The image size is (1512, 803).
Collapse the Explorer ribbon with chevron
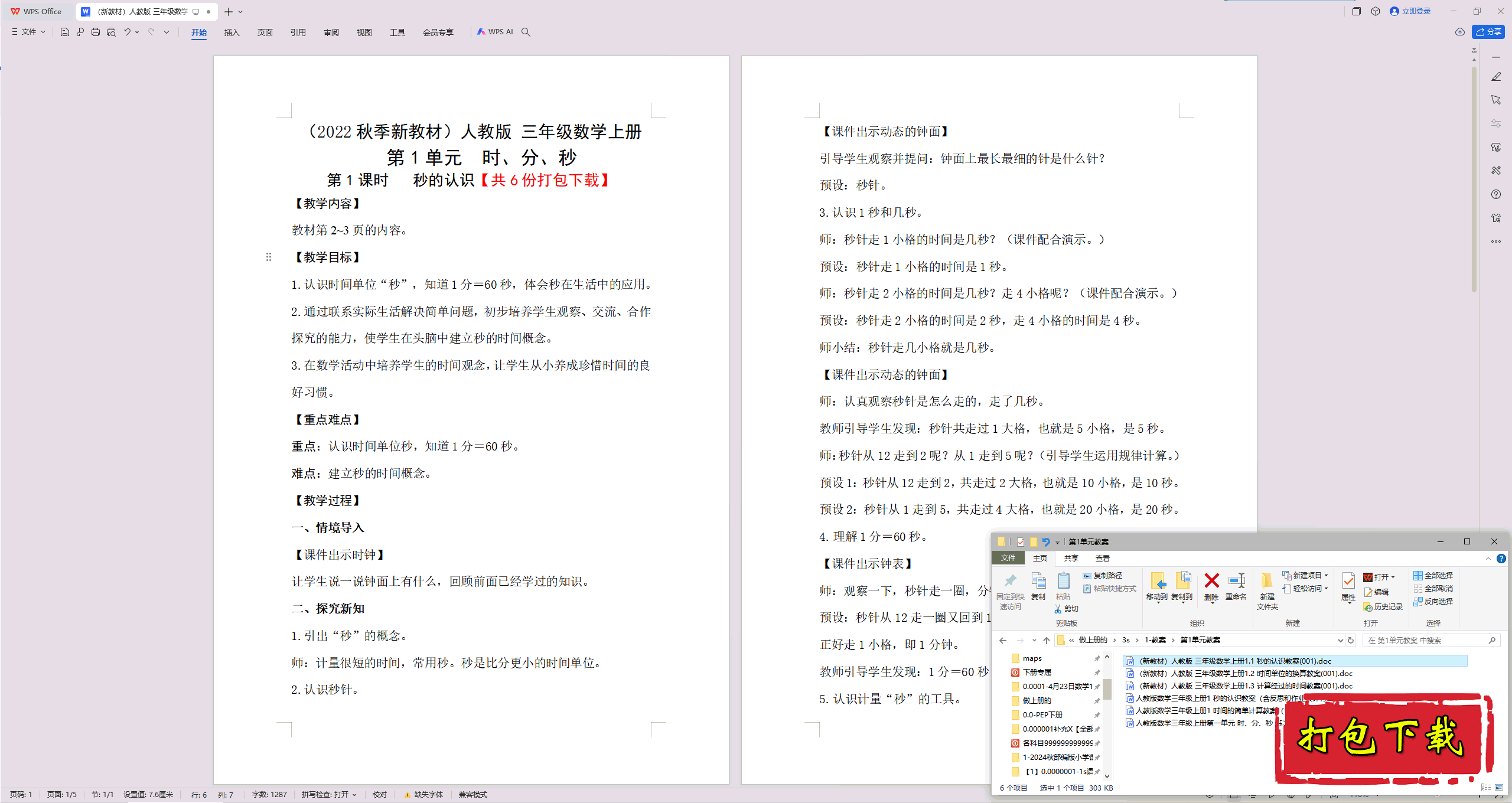click(1488, 559)
